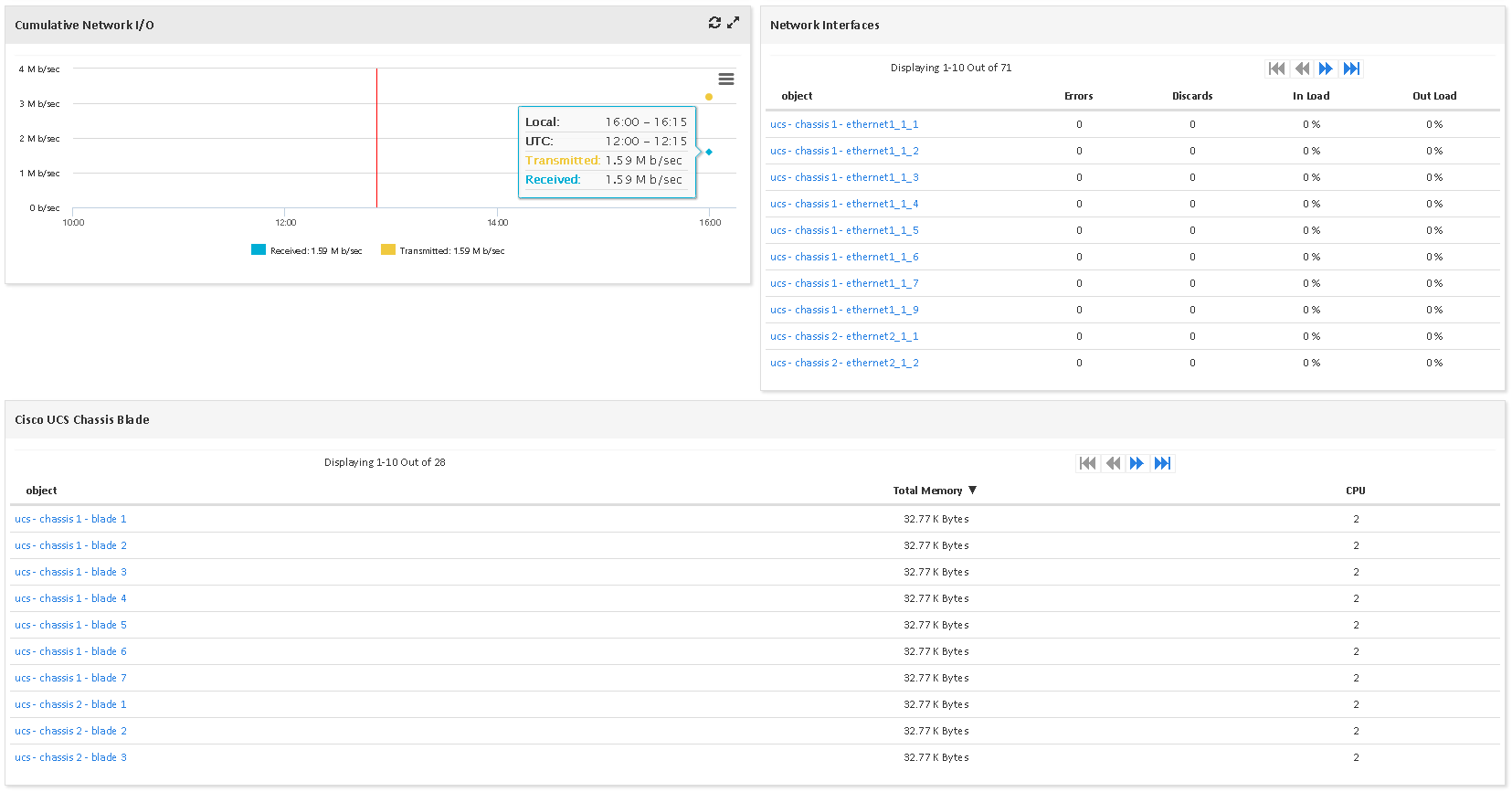Toggle Received series in chart legend
This screenshot has height=792, width=1512.
[x=307, y=250]
